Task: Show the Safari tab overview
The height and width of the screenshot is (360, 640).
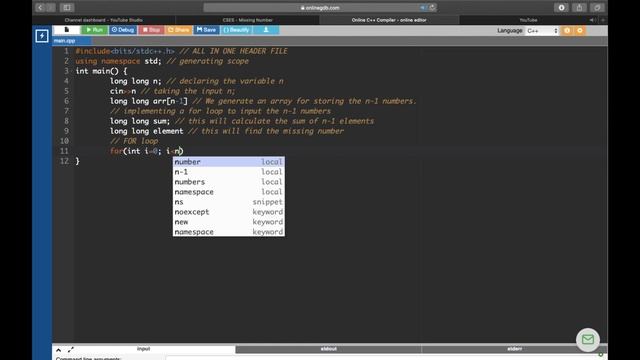Action: pyautogui.click(x=597, y=7)
